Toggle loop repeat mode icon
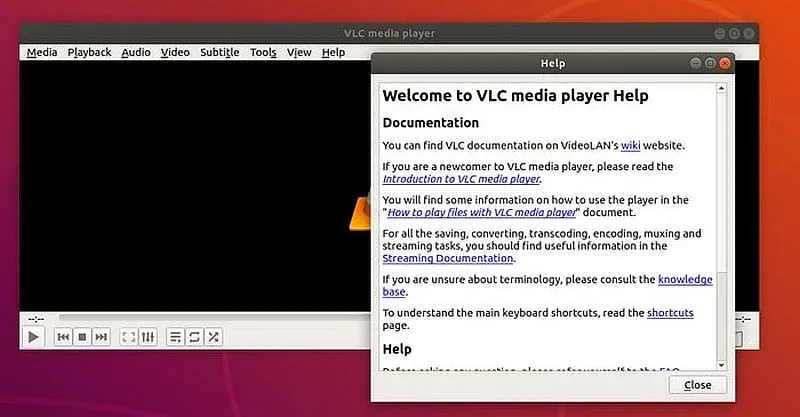 194,337
